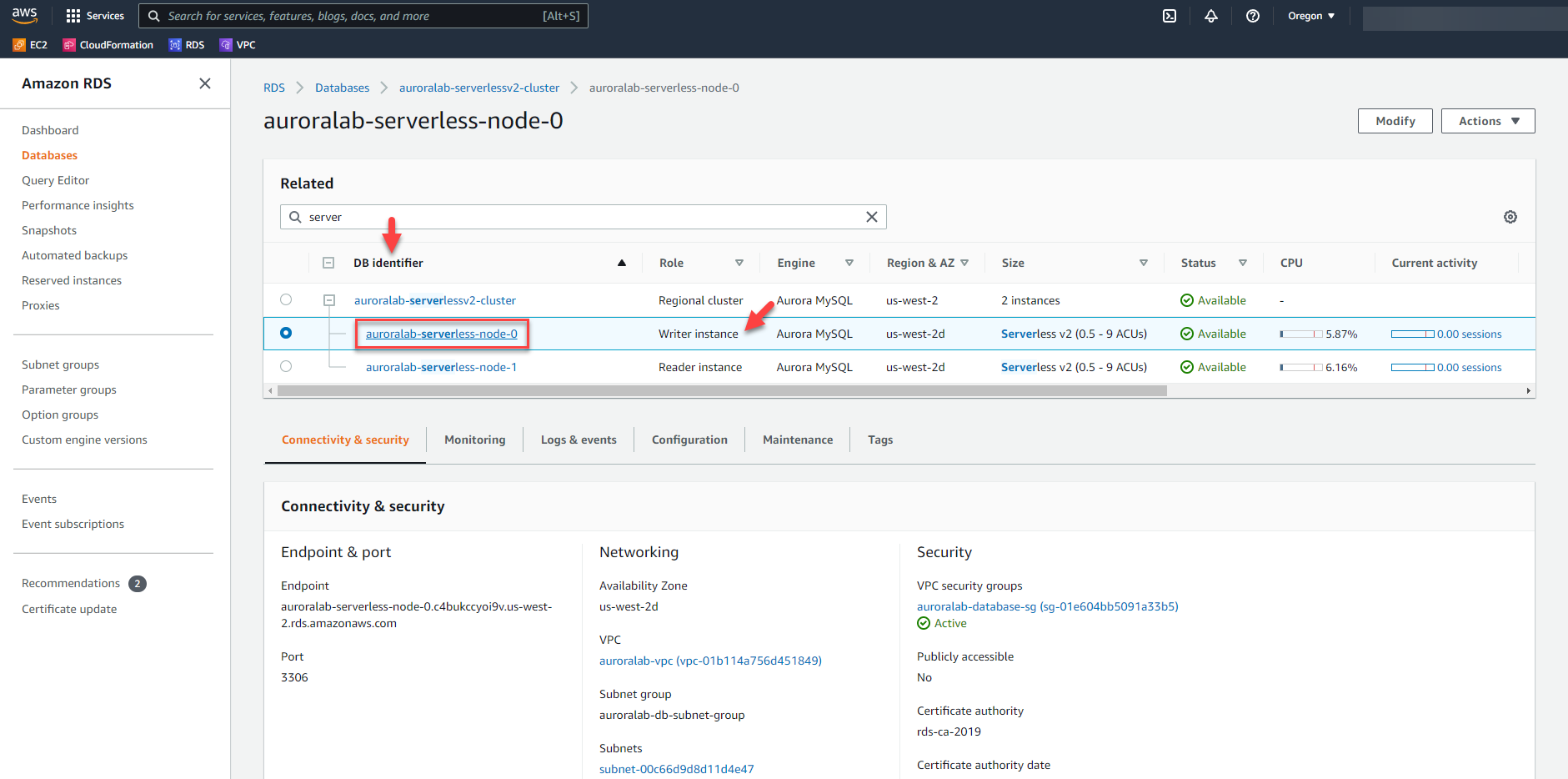Image resolution: width=1568 pixels, height=779 pixels.
Task: Switch to the Monitoring tab
Action: point(474,440)
